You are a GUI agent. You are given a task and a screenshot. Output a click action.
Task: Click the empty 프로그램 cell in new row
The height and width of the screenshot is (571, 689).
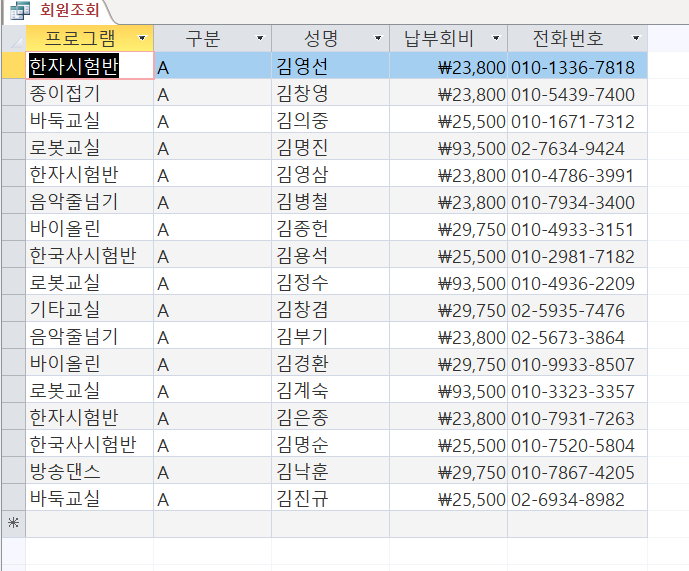[x=89, y=524]
